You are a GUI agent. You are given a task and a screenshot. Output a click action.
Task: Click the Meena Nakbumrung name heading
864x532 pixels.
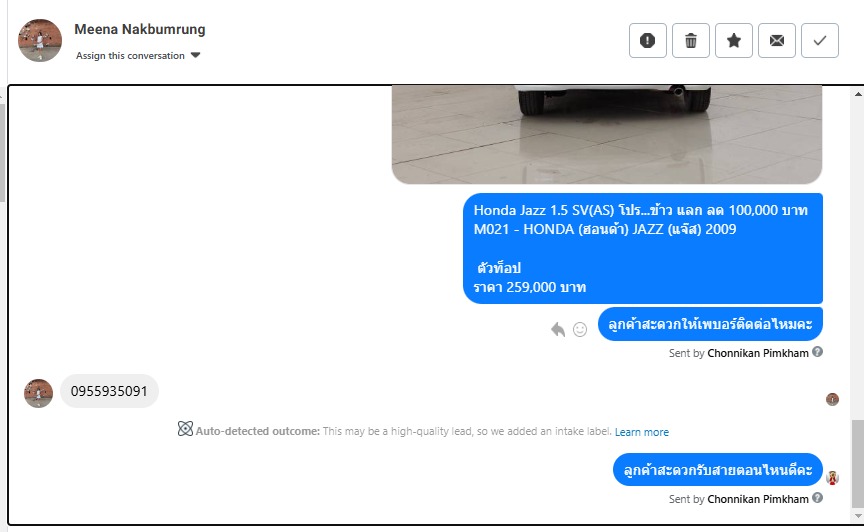coord(140,29)
